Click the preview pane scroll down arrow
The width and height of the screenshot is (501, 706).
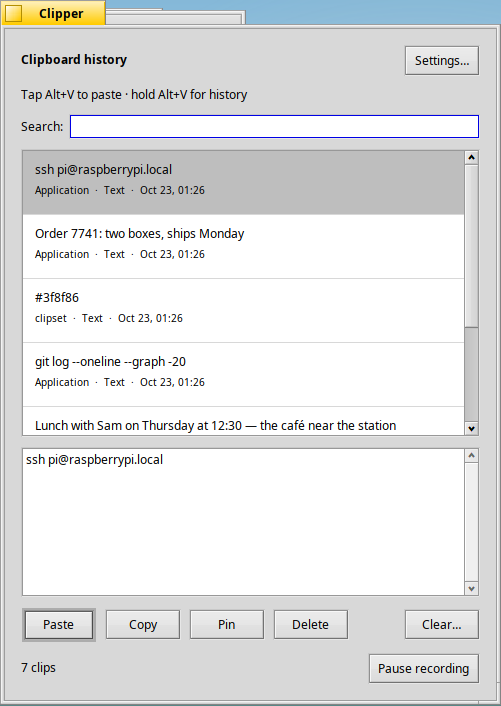[471, 588]
